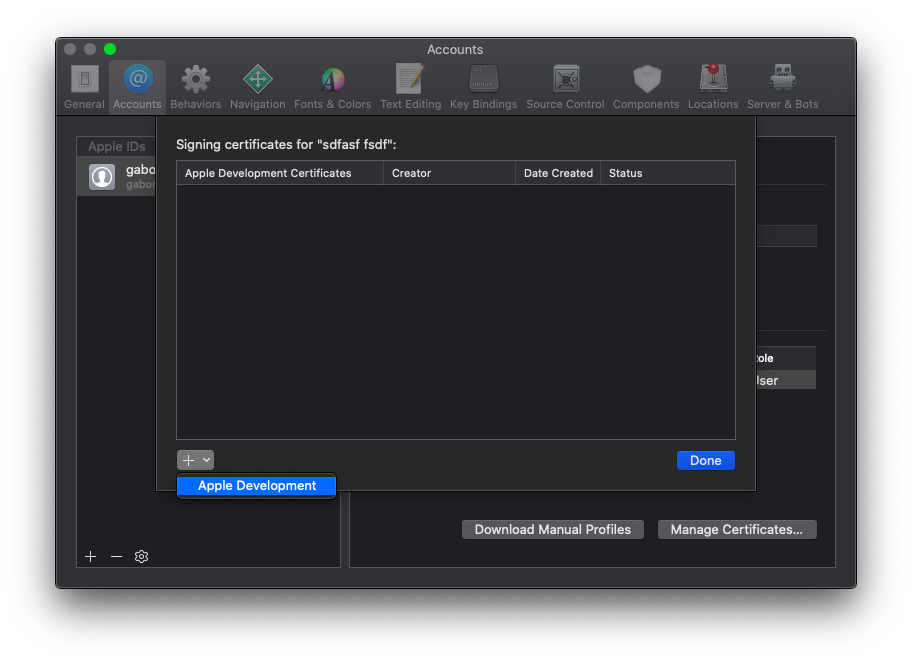The image size is (912, 662).
Task: Remove selected account with minus button
Action: click(x=116, y=557)
